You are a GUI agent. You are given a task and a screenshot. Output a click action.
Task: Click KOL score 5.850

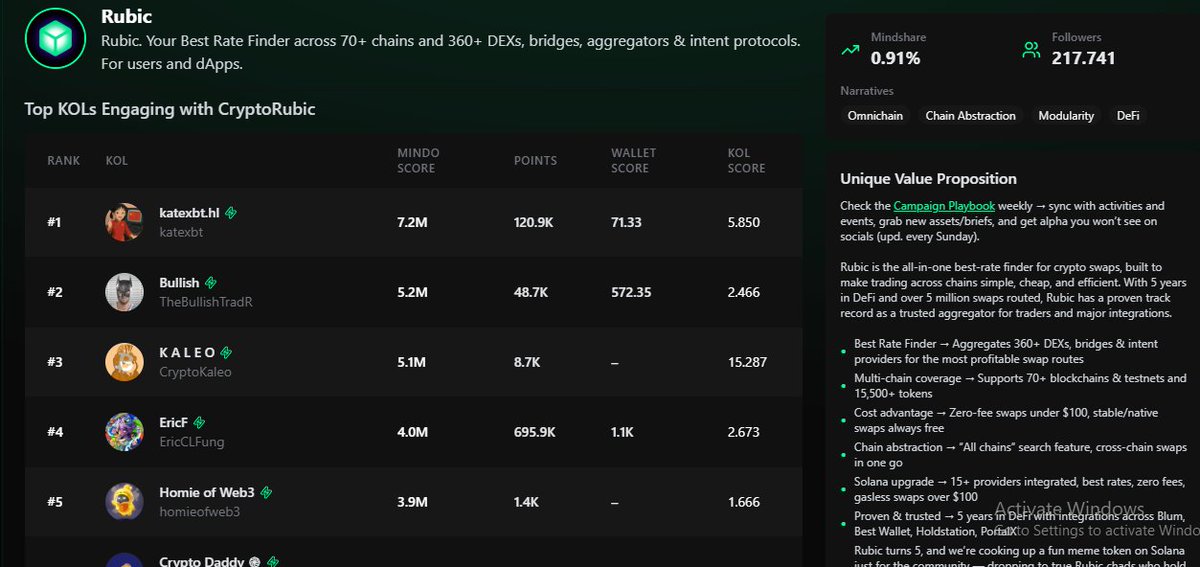(x=744, y=222)
